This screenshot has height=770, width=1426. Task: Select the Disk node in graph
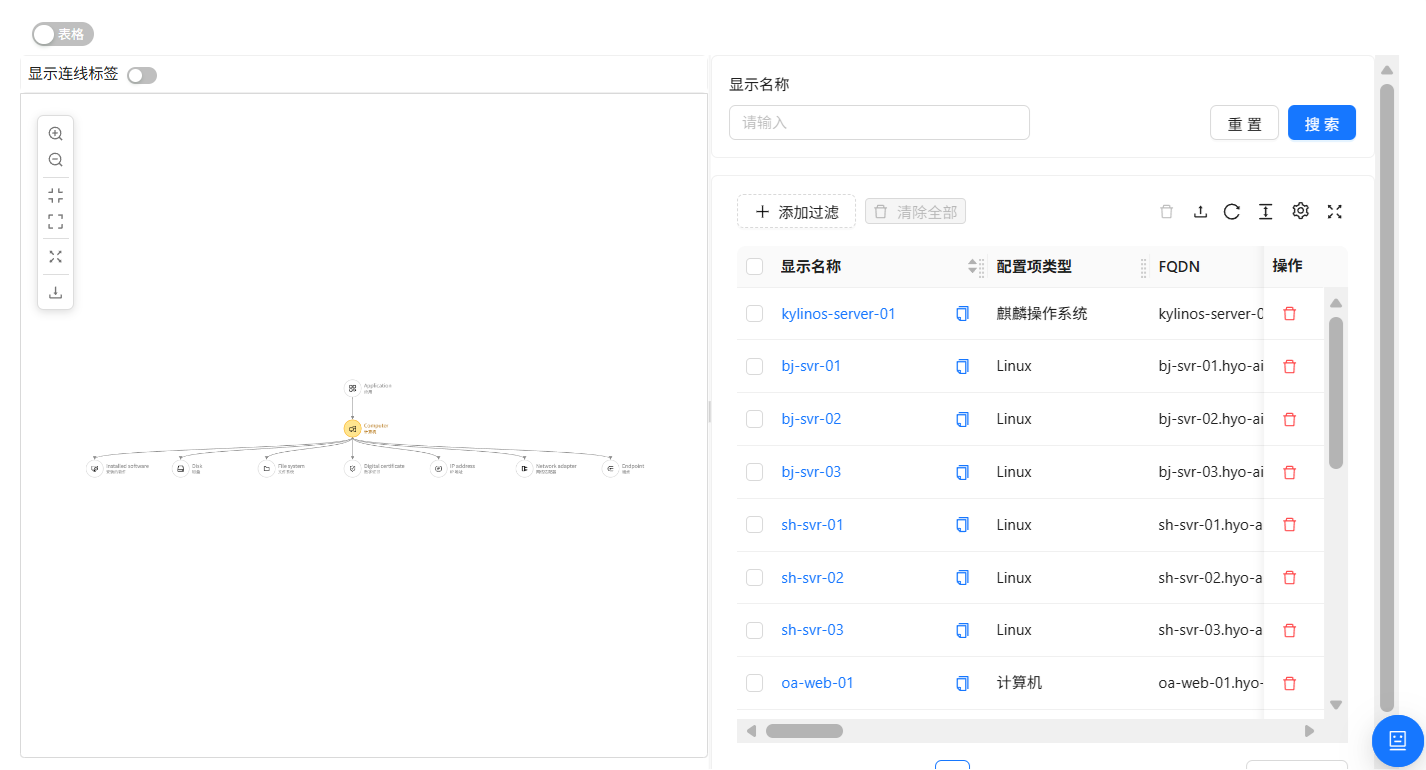(180, 468)
